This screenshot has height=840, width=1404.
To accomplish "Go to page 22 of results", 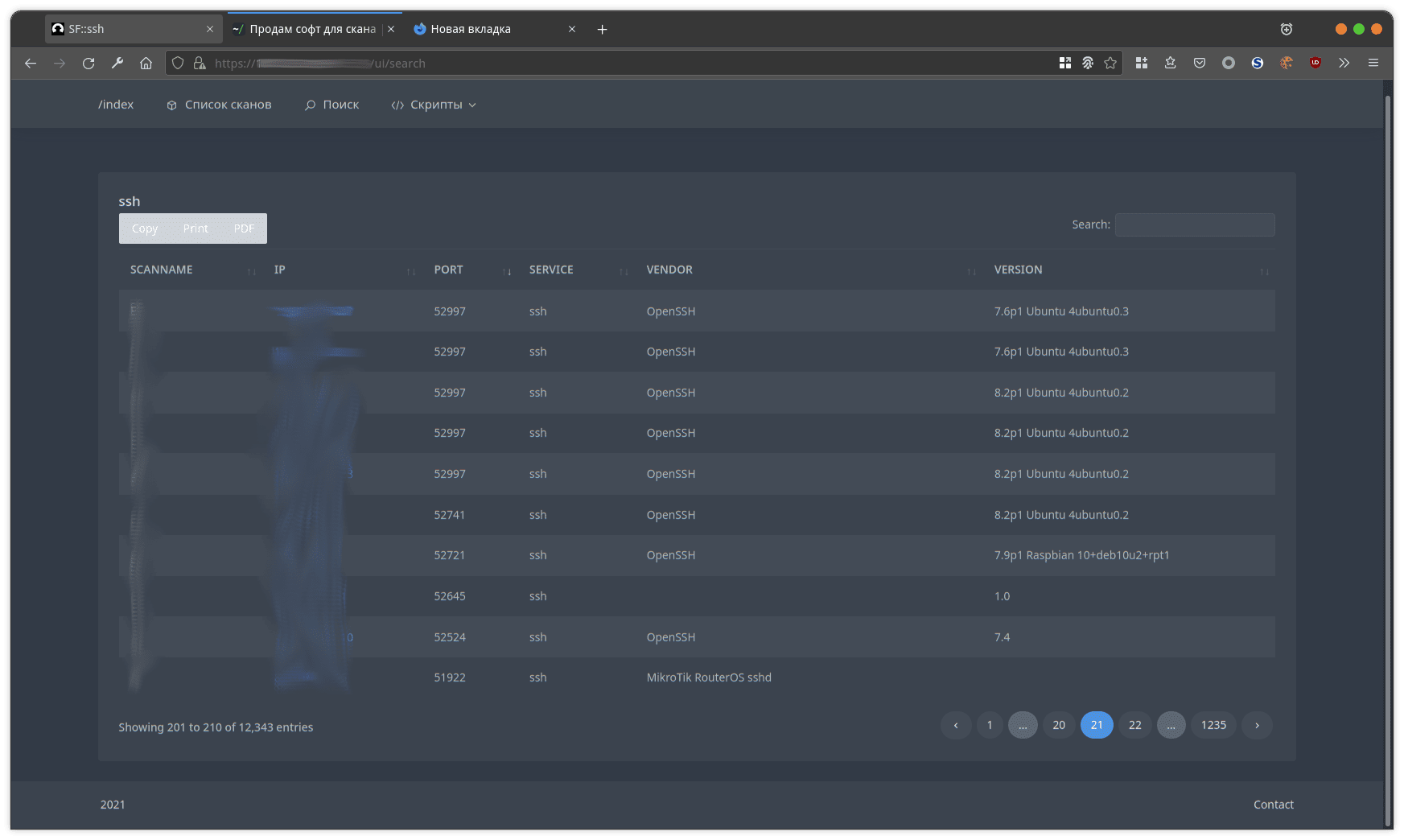I will pos(1134,725).
